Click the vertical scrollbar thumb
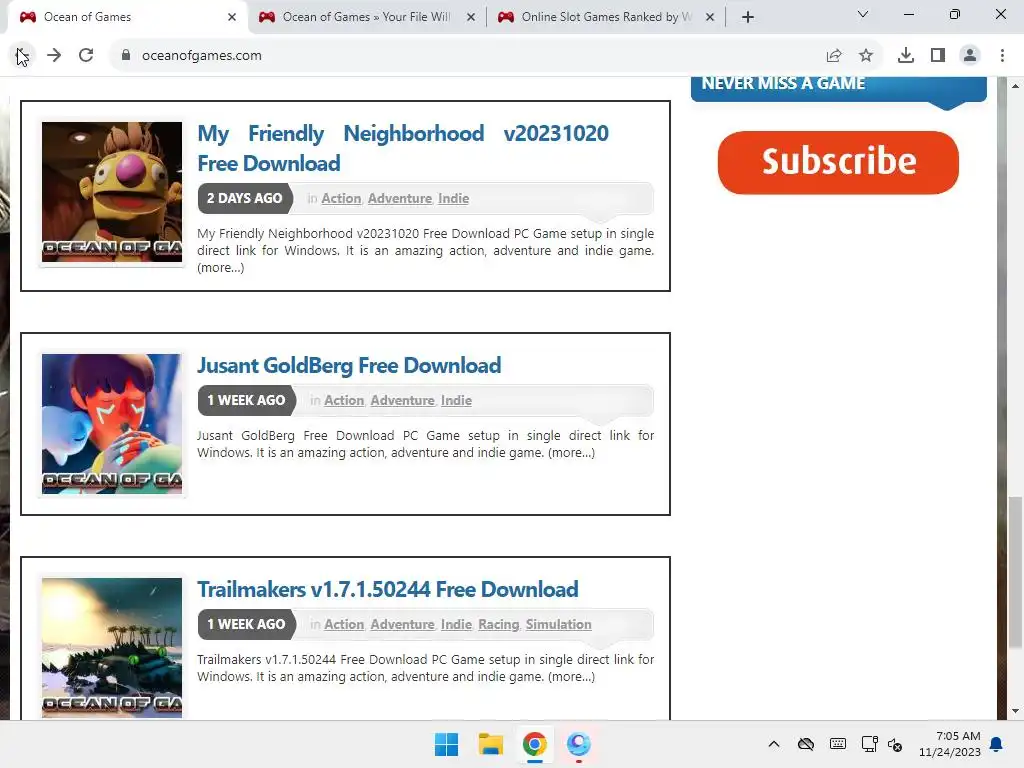1024x768 pixels. [1015, 573]
